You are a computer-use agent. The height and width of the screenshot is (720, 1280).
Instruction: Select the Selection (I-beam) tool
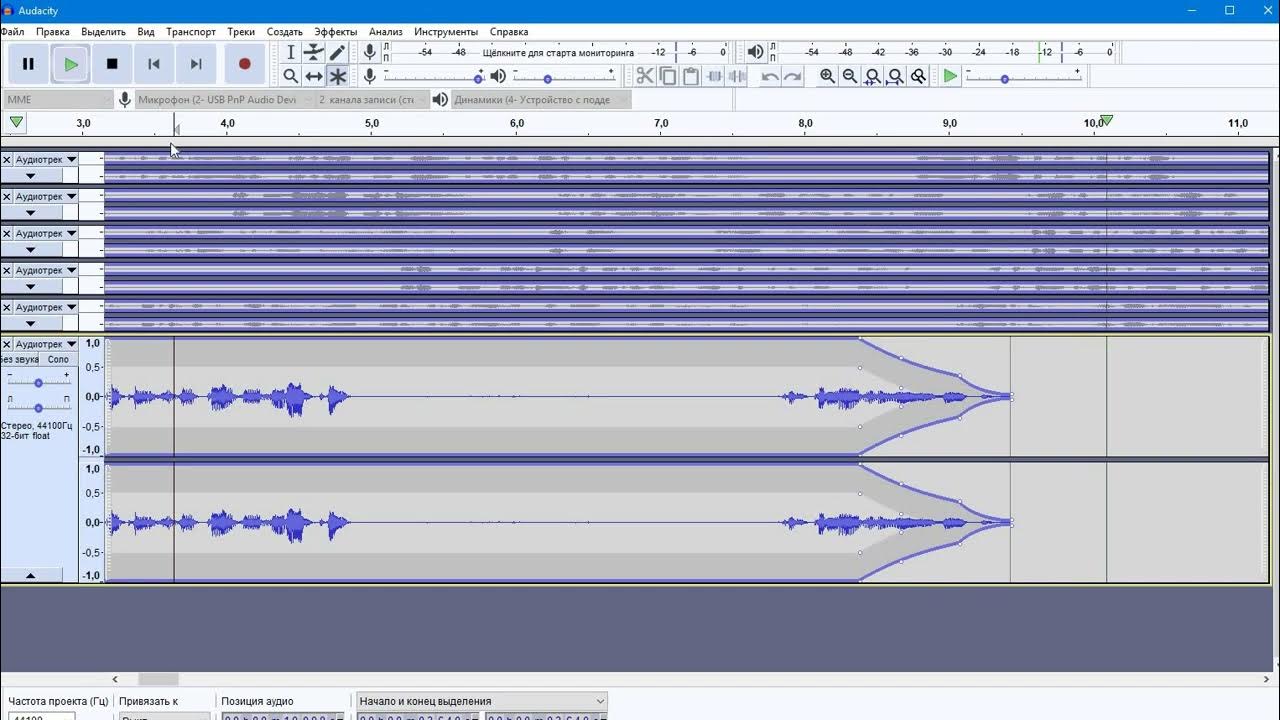click(291, 52)
